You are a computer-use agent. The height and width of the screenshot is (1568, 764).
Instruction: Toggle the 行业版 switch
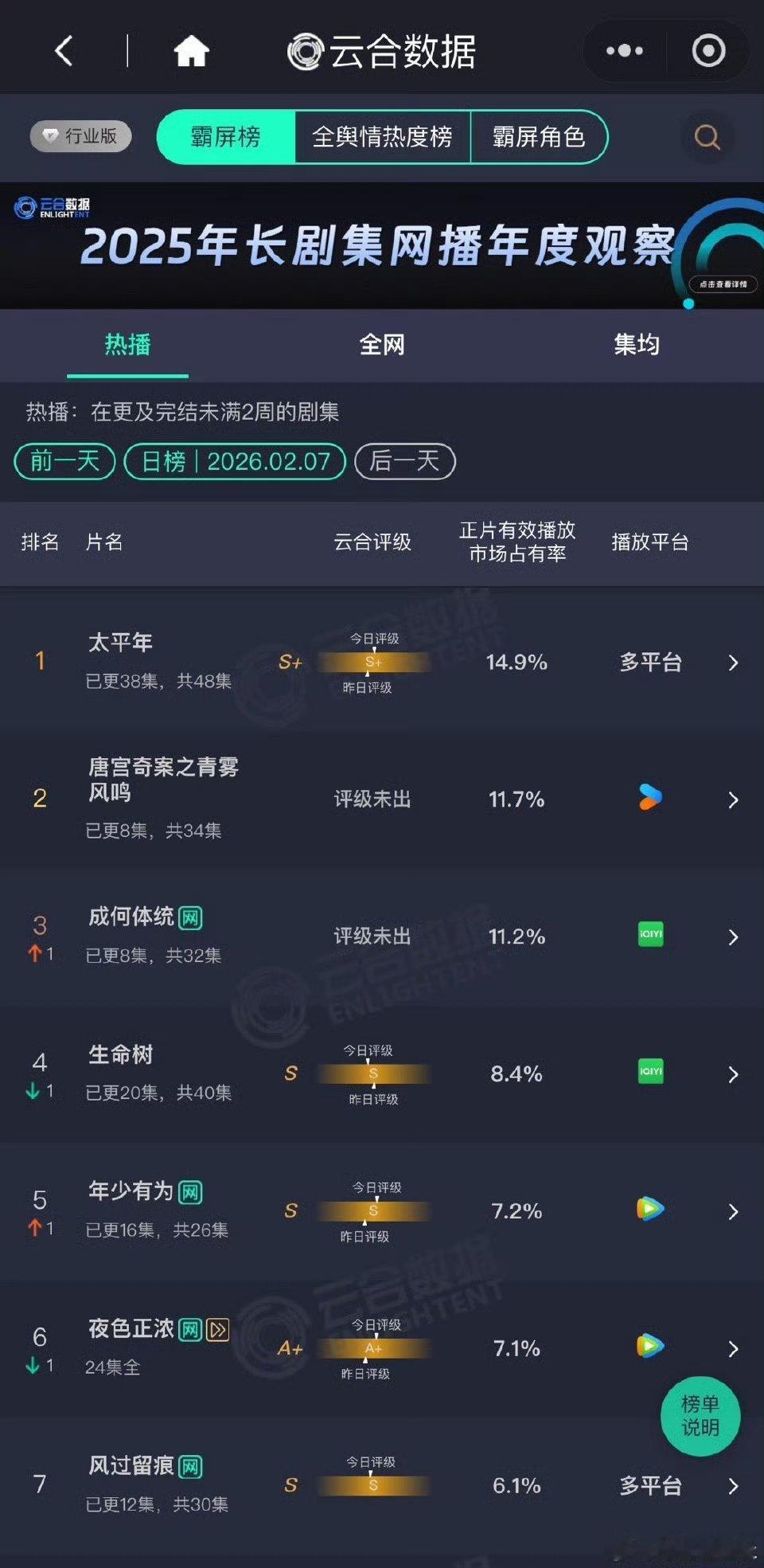[81, 136]
